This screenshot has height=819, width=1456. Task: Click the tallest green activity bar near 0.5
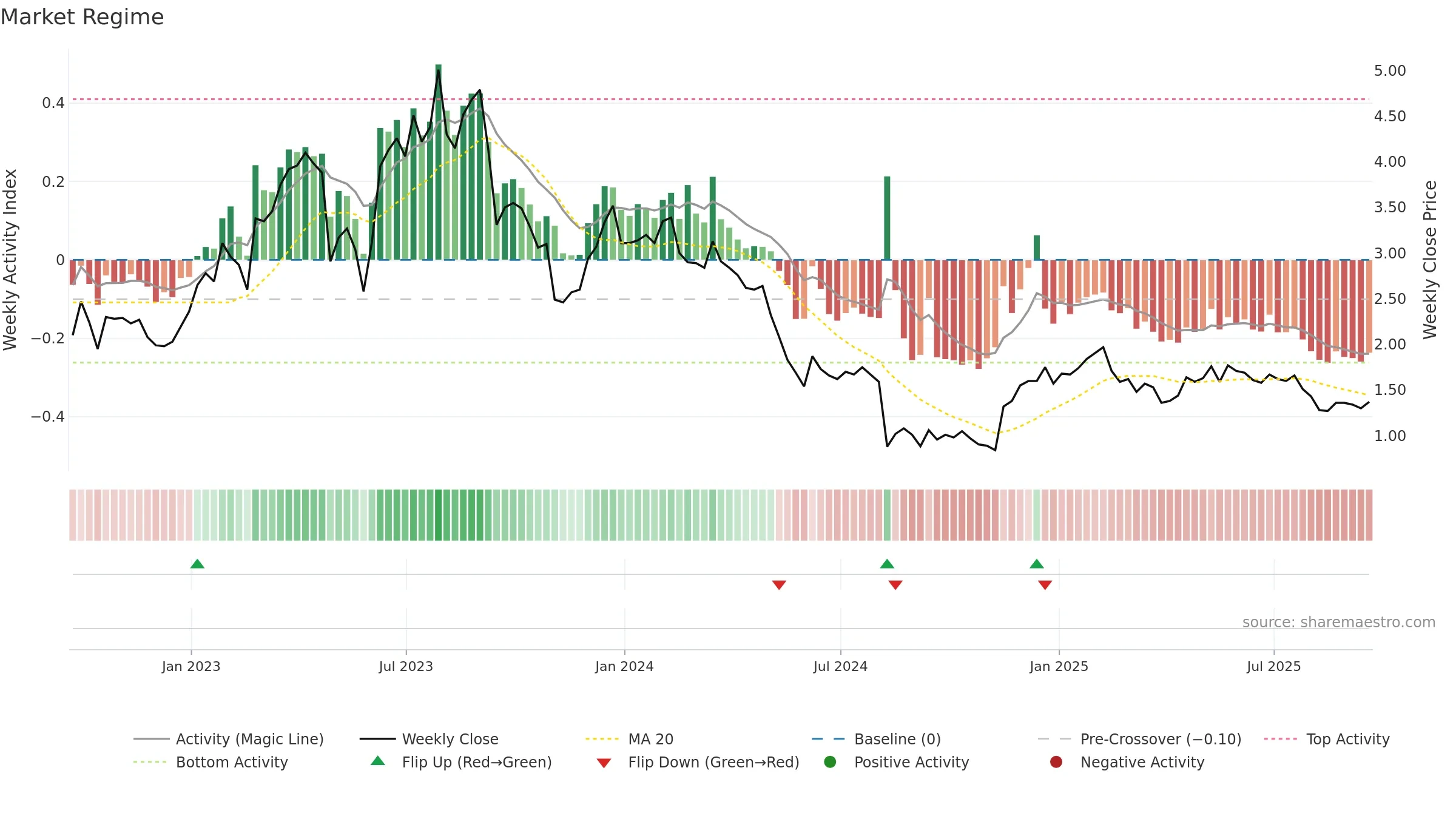coord(439,162)
